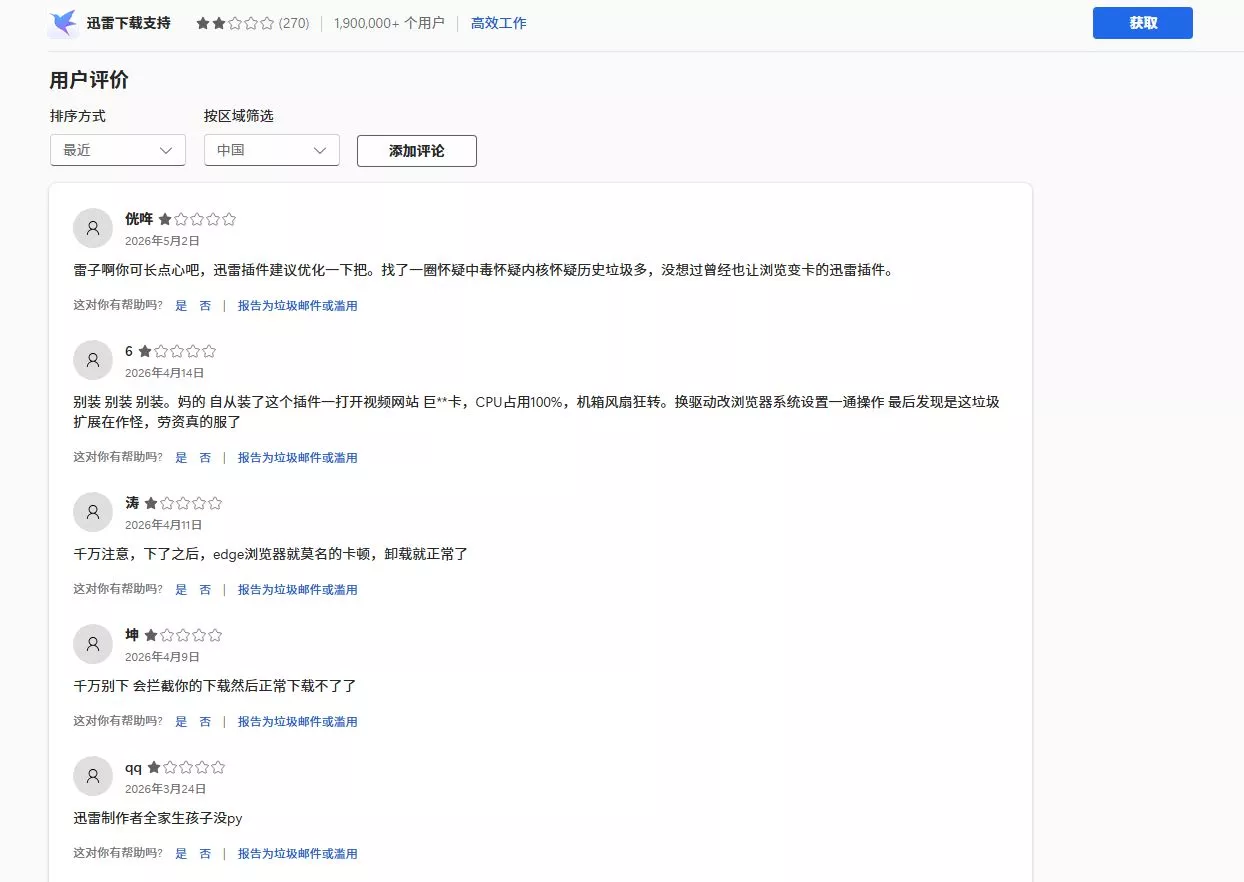Open the 排序方式 dropdown showing 最近
The width and height of the screenshot is (1244, 882).
(118, 150)
